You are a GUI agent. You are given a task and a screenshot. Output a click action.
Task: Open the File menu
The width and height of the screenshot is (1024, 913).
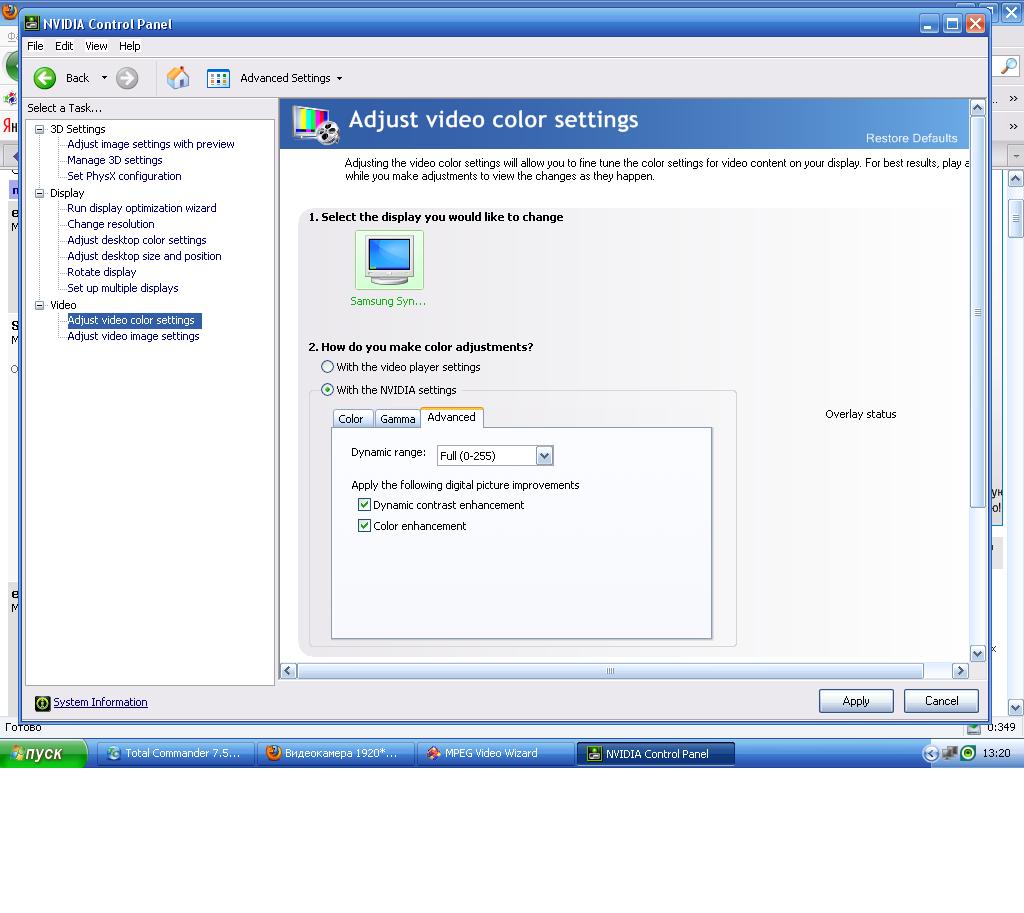(x=35, y=46)
